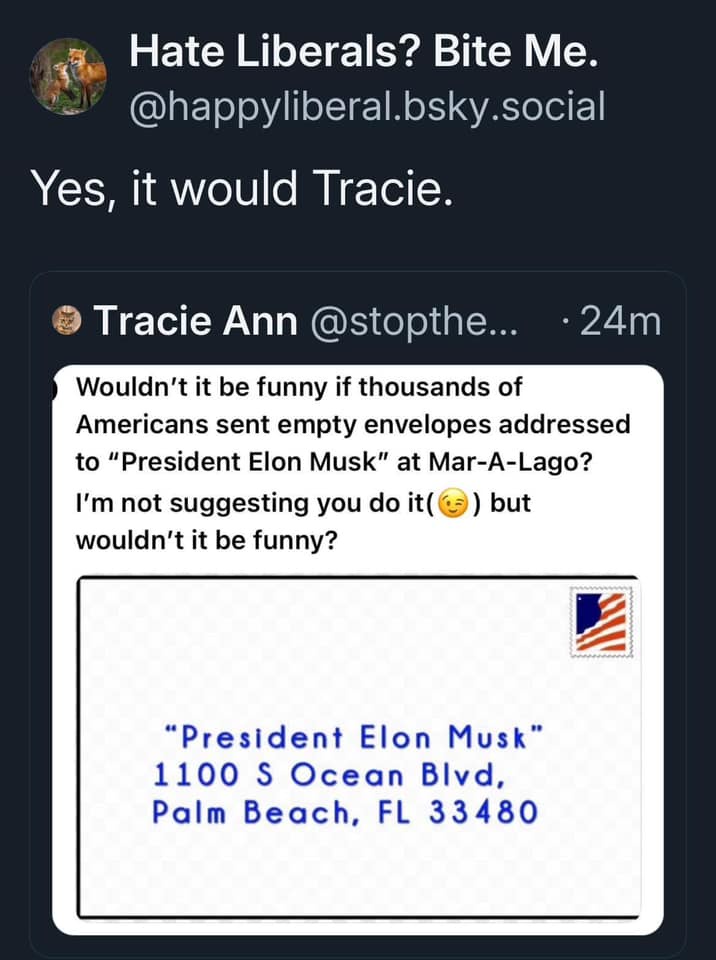Click the winking emoji in quoted text
The width and height of the screenshot is (716, 960).
(454, 504)
